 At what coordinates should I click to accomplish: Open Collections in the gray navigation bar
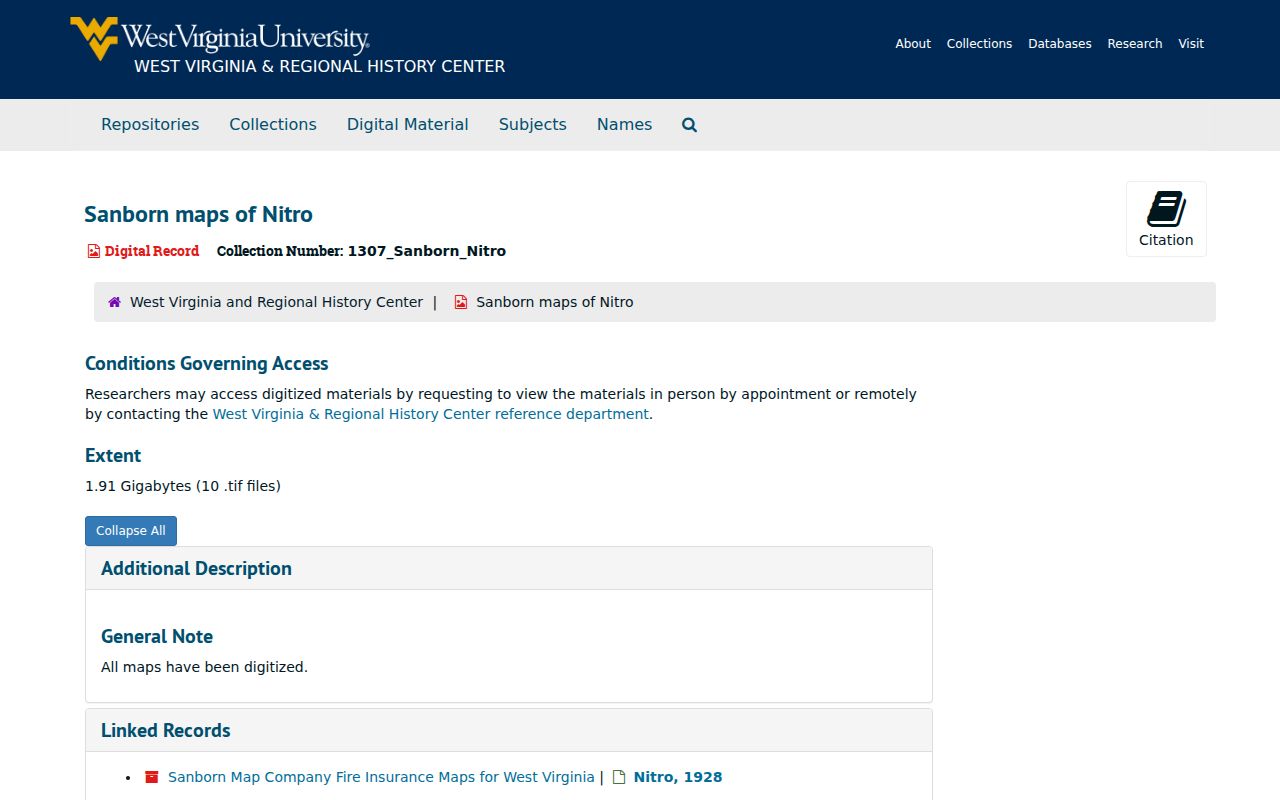click(273, 125)
